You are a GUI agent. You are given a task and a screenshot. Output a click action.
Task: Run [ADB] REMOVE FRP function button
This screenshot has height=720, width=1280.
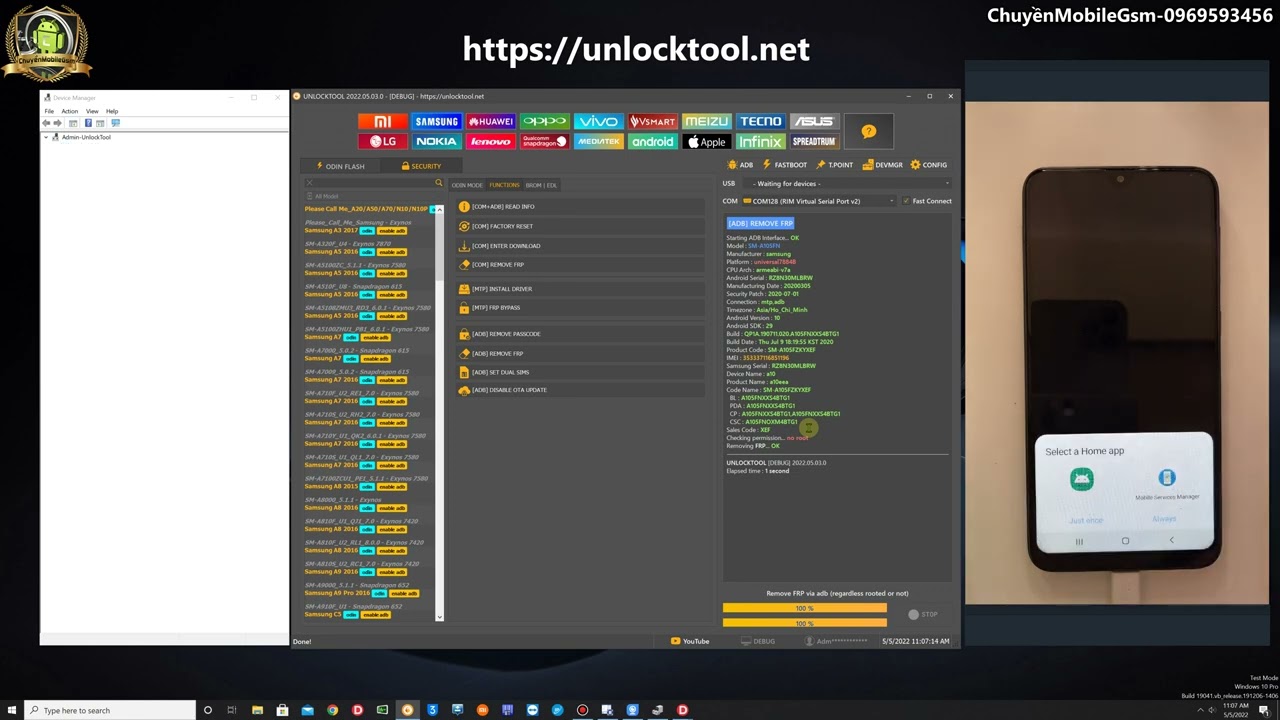click(x=581, y=353)
